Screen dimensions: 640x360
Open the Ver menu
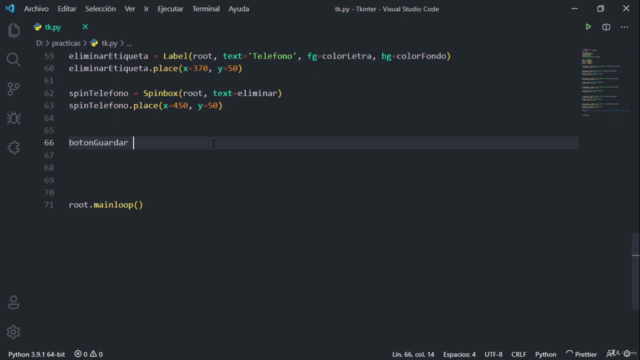130,9
